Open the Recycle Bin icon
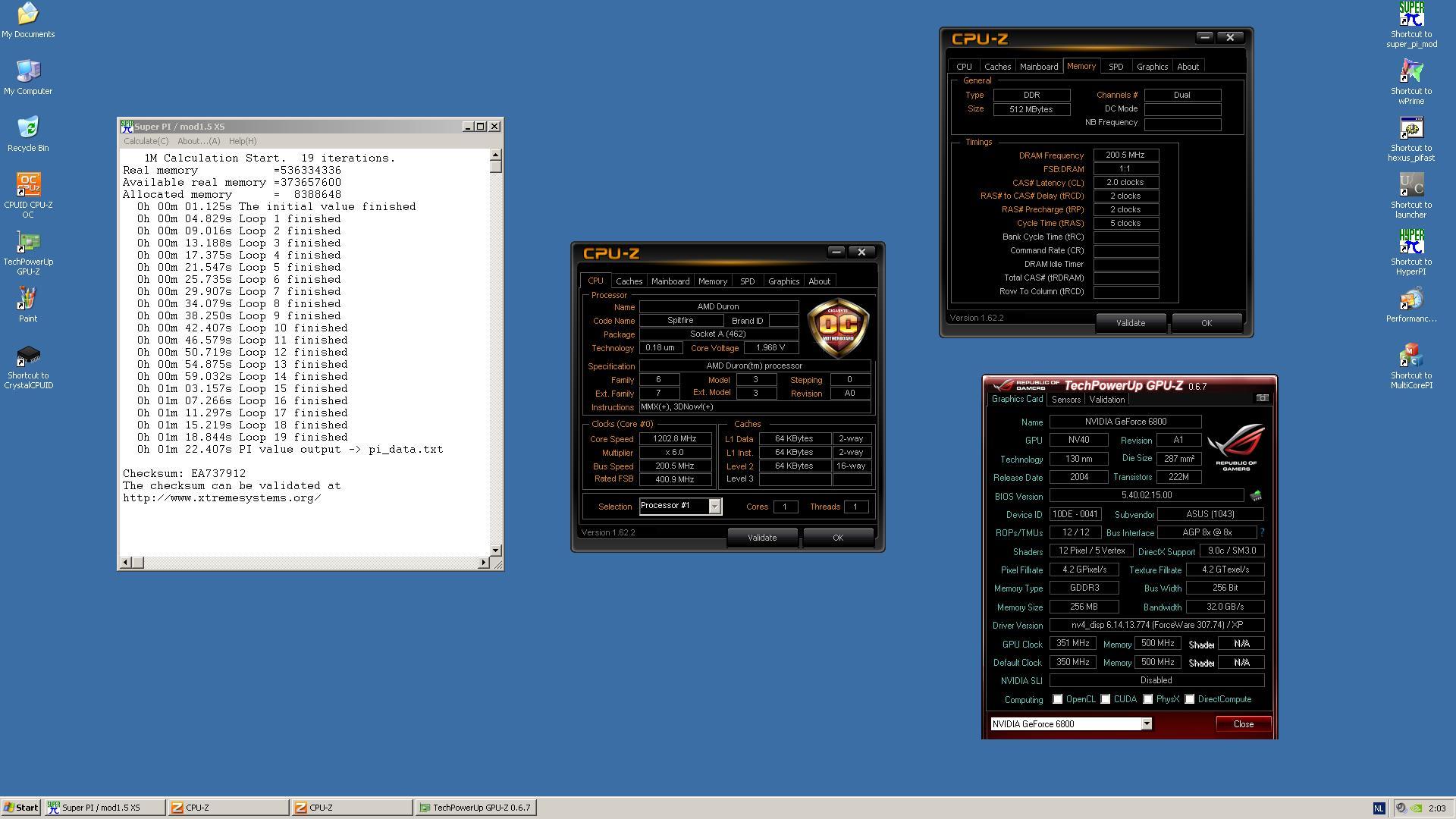The width and height of the screenshot is (1456, 819). click(x=28, y=133)
